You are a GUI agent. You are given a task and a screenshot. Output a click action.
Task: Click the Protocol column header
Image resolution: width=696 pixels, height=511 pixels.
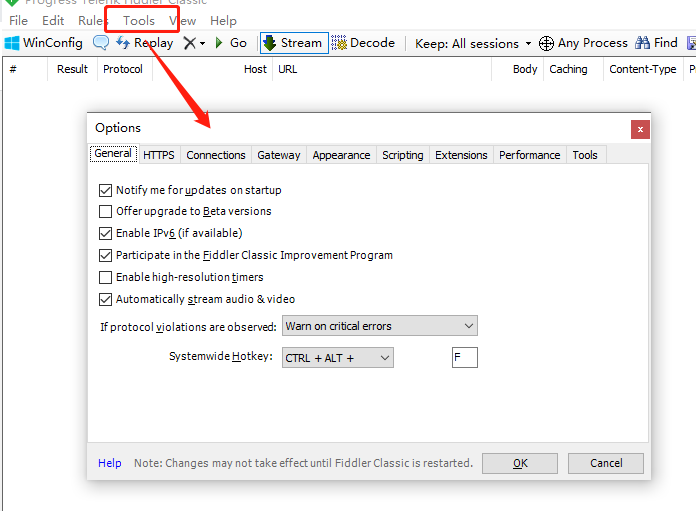[x=123, y=69]
